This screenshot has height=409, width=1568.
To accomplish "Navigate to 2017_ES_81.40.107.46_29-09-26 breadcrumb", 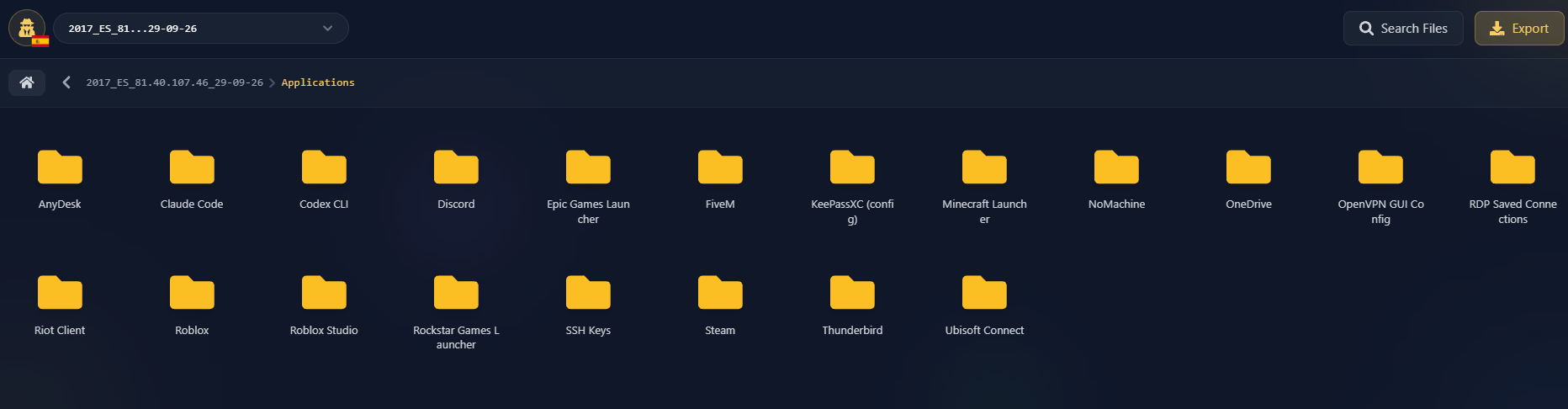I will [x=175, y=82].
